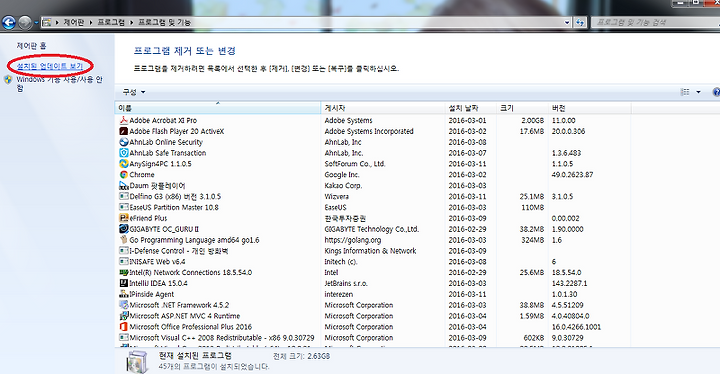Click the AnySign4PC program icon
This screenshot has width=720, height=374.
click(124, 164)
